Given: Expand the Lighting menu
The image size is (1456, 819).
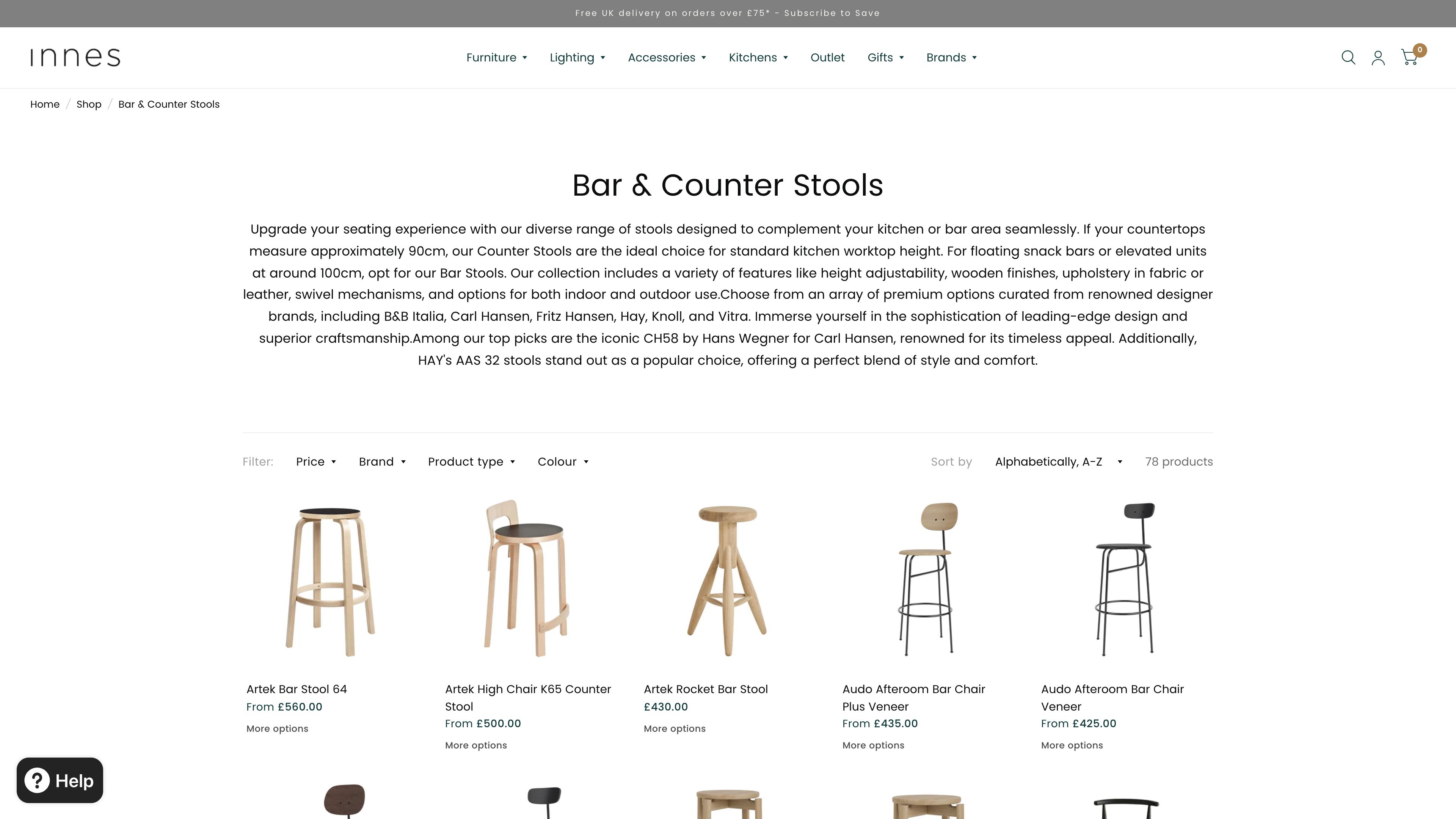Looking at the screenshot, I should 577,58.
